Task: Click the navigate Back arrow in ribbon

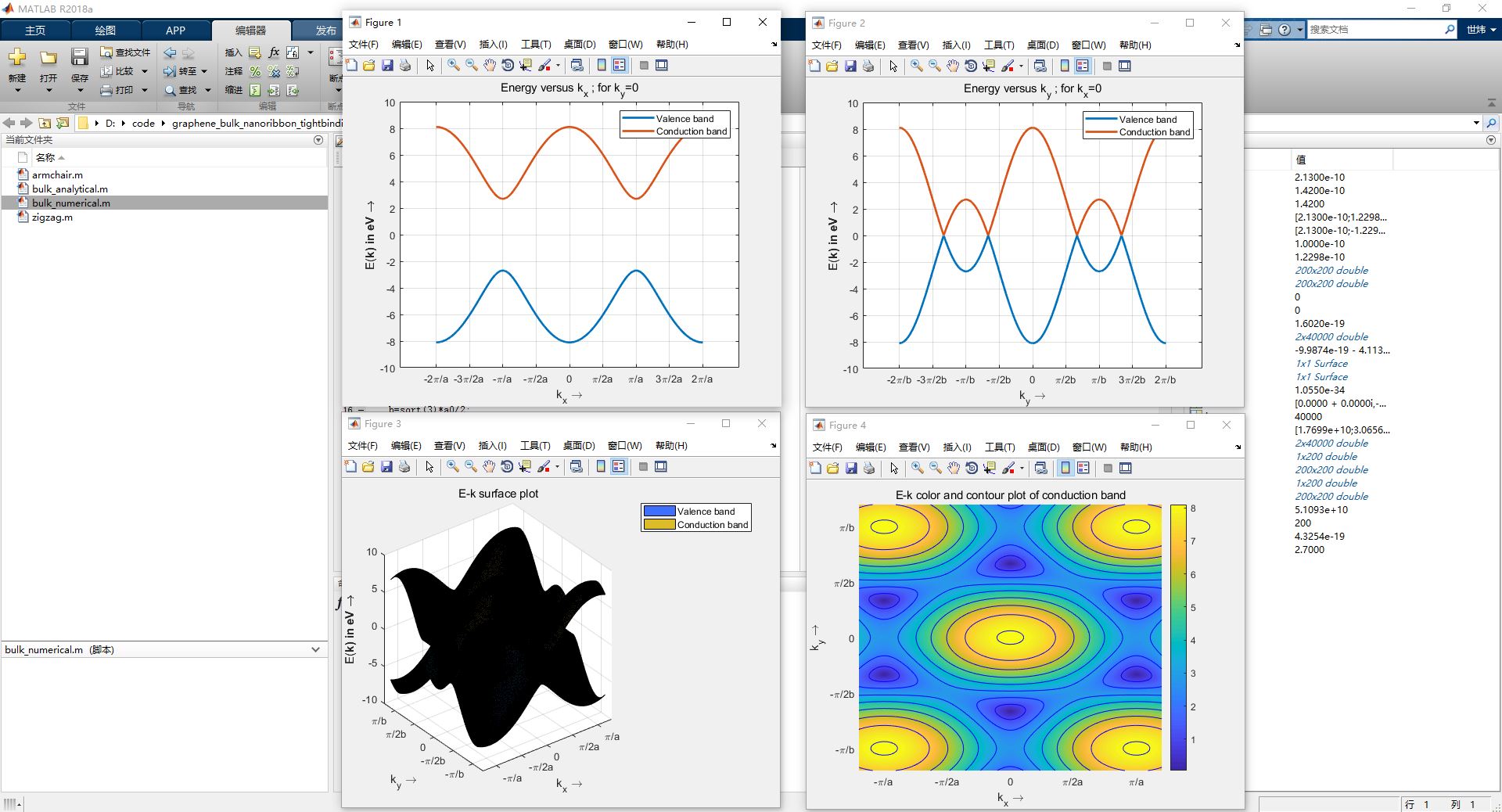Action: [x=170, y=53]
